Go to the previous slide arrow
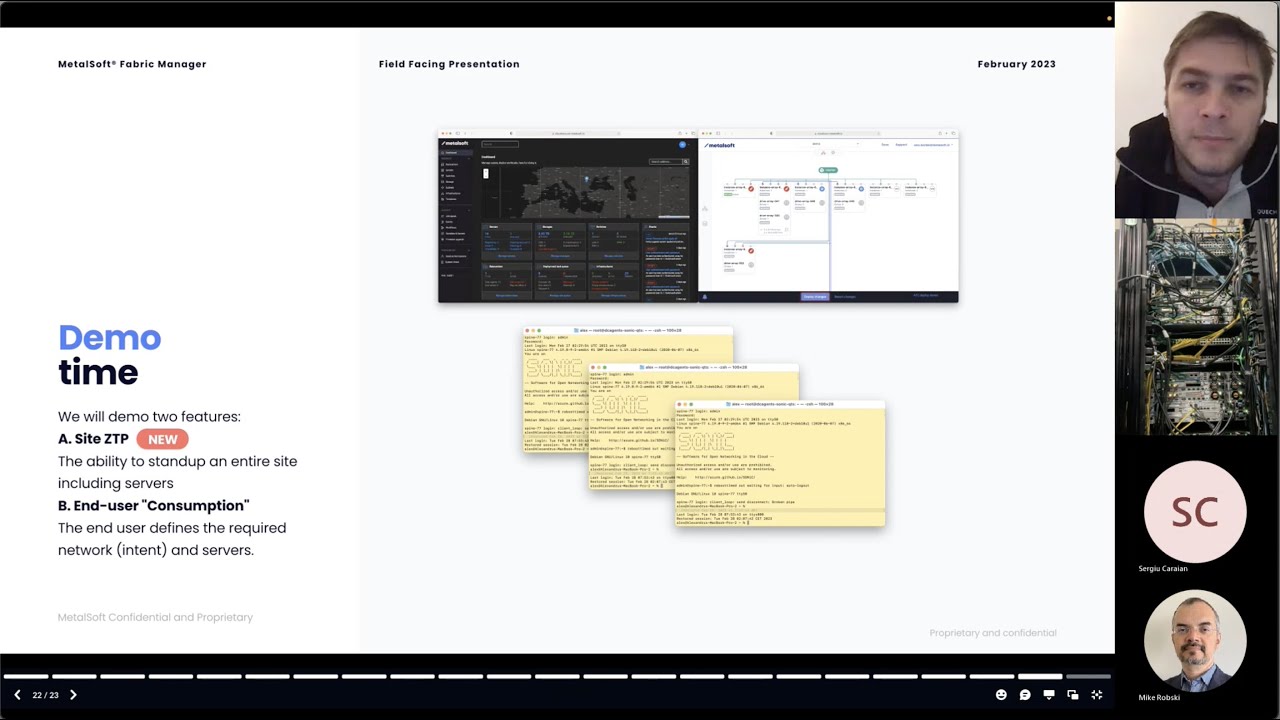The height and width of the screenshot is (720, 1280). pyautogui.click(x=17, y=695)
